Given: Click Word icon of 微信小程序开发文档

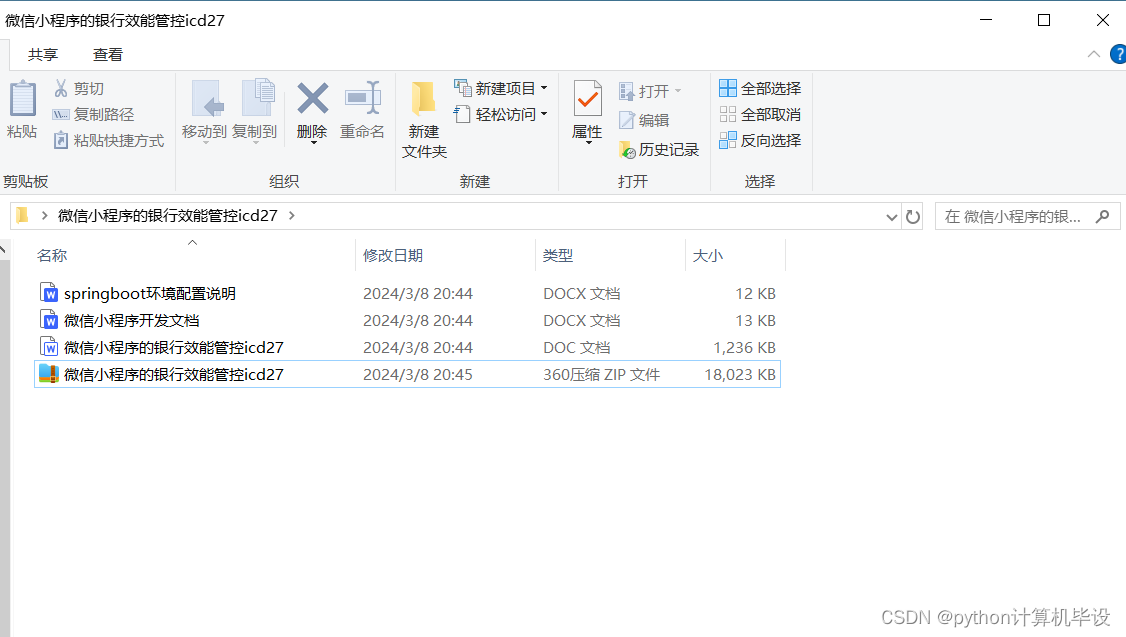Looking at the screenshot, I should (49, 320).
